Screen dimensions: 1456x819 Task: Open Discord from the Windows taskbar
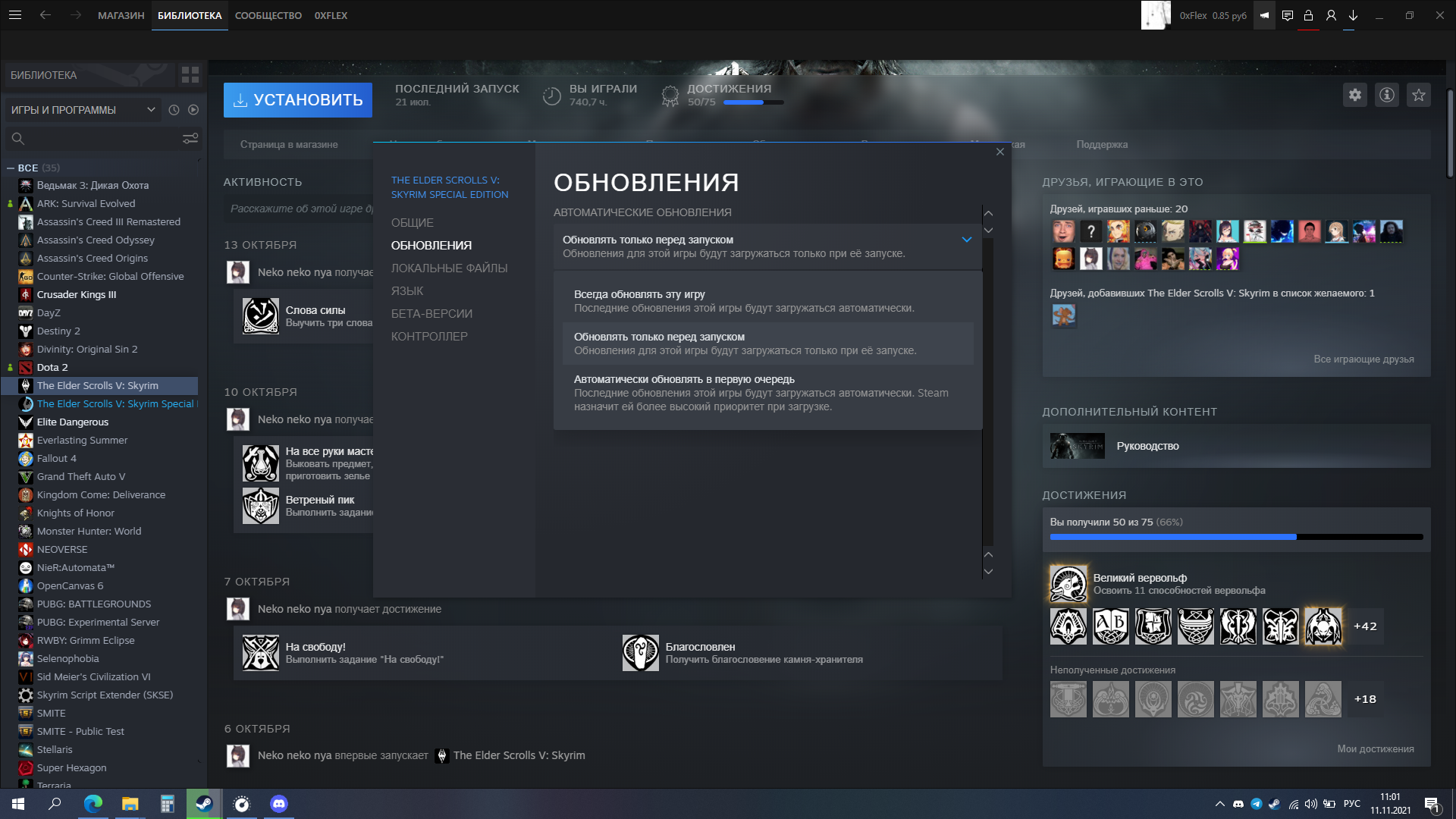278,804
